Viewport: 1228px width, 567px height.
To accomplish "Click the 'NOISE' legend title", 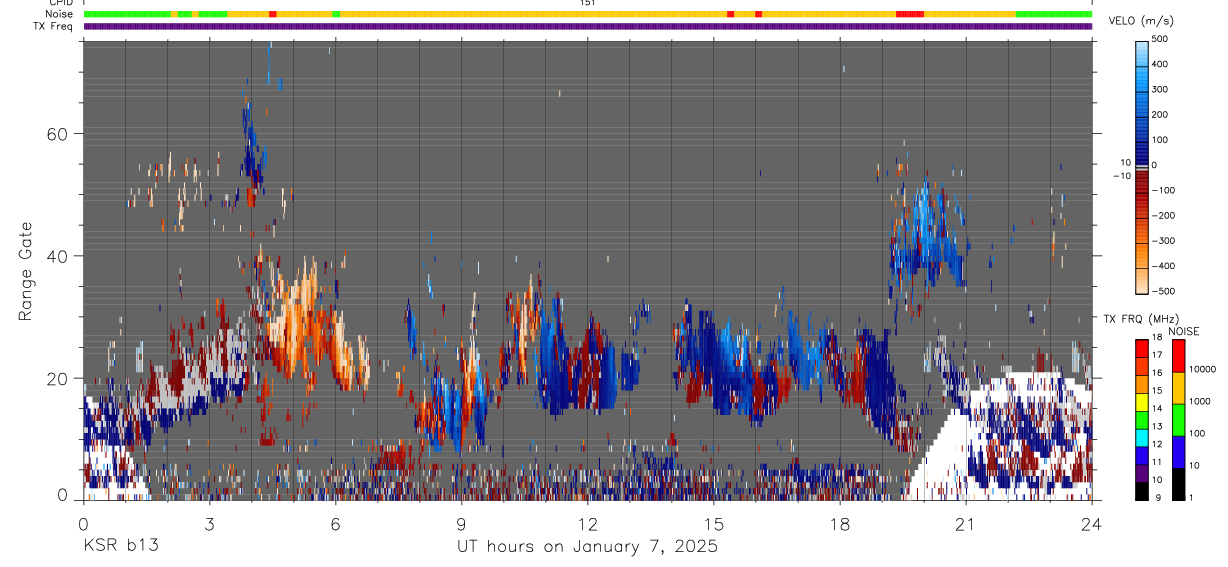I will 1184,332.
